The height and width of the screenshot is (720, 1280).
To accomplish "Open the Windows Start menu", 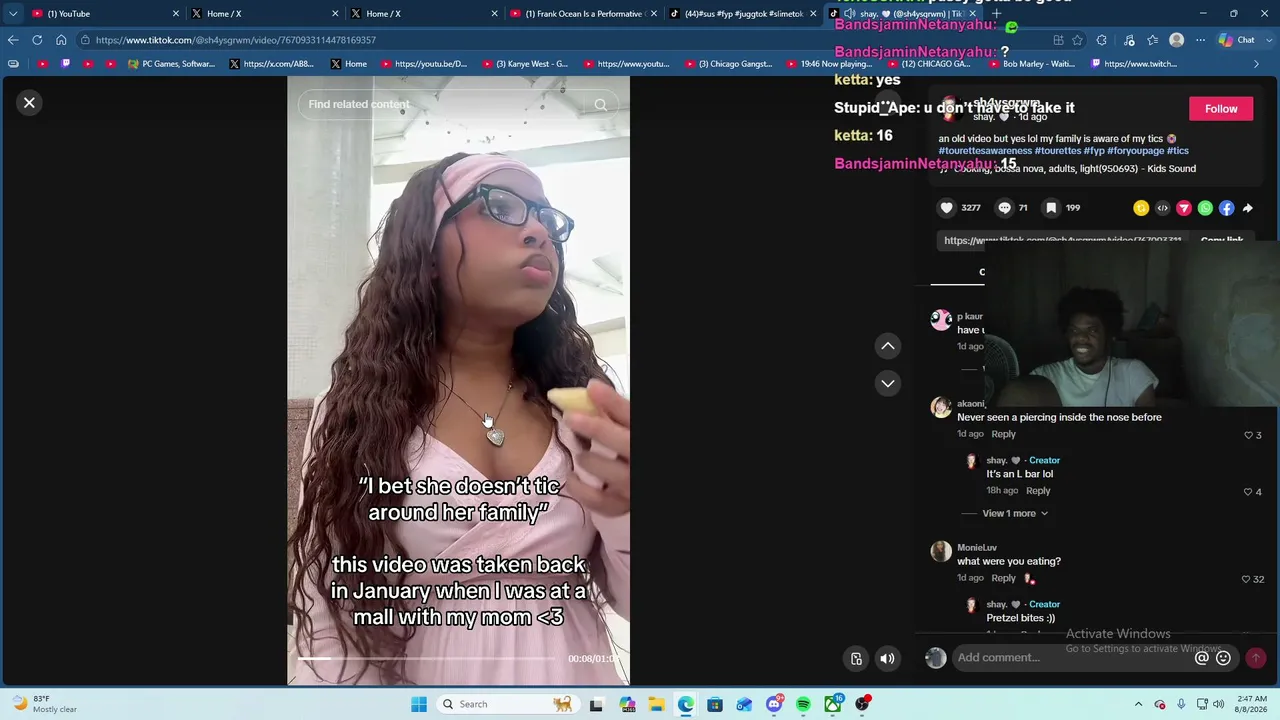I will tap(419, 704).
